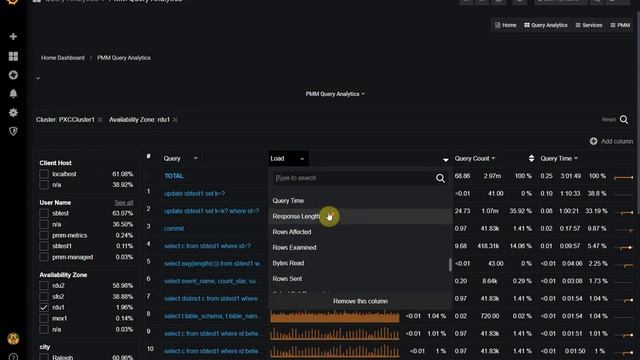The image size is (640, 360).
Task: Toggle the sbtest User Name checkbox
Action: 44,213
